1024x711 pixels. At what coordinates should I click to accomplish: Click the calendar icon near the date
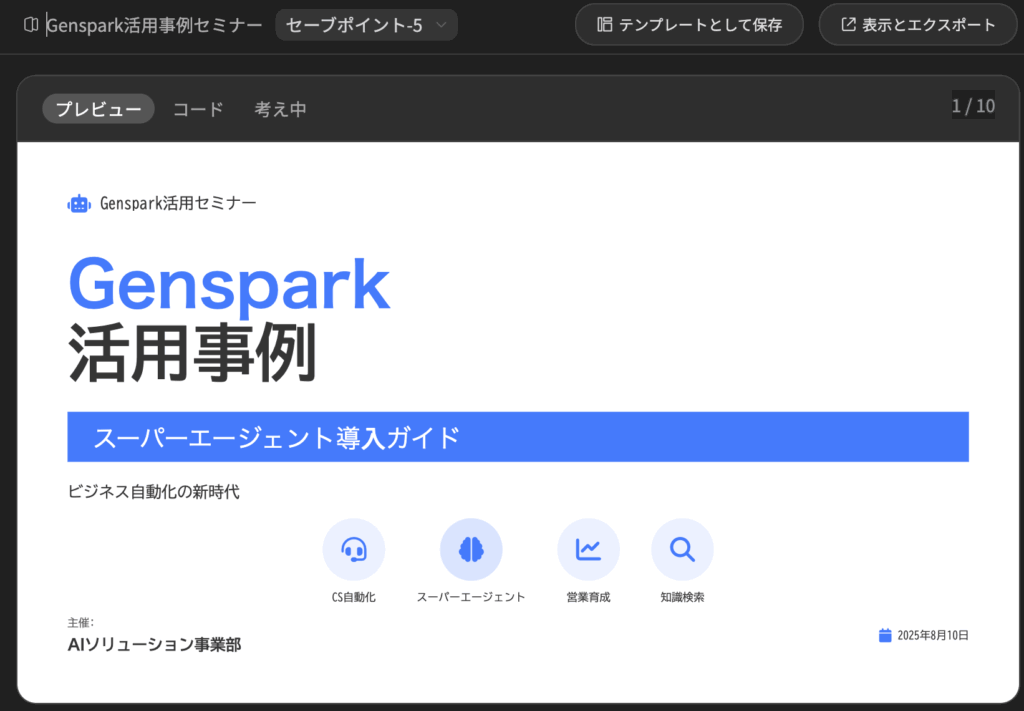point(885,635)
